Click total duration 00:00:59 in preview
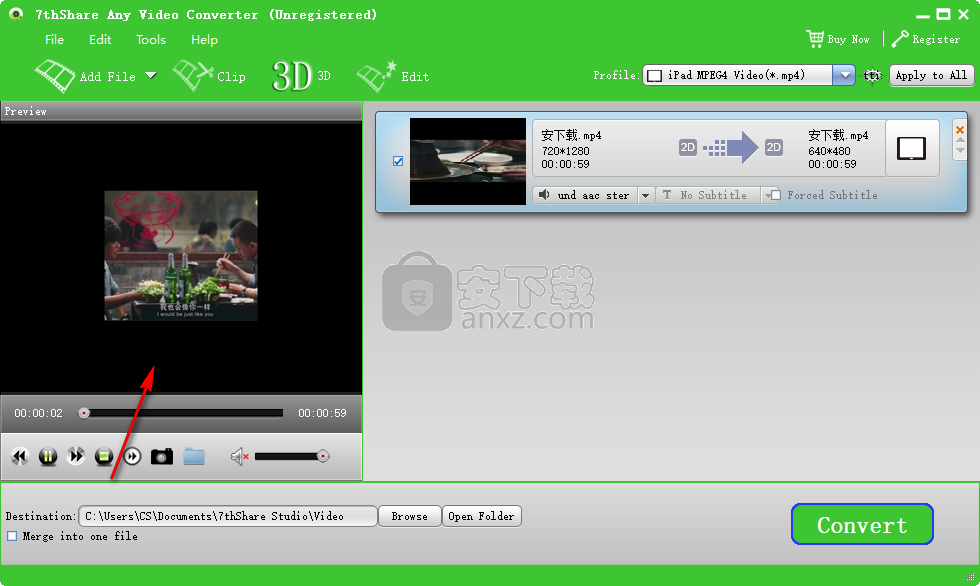980x586 pixels. [x=322, y=413]
